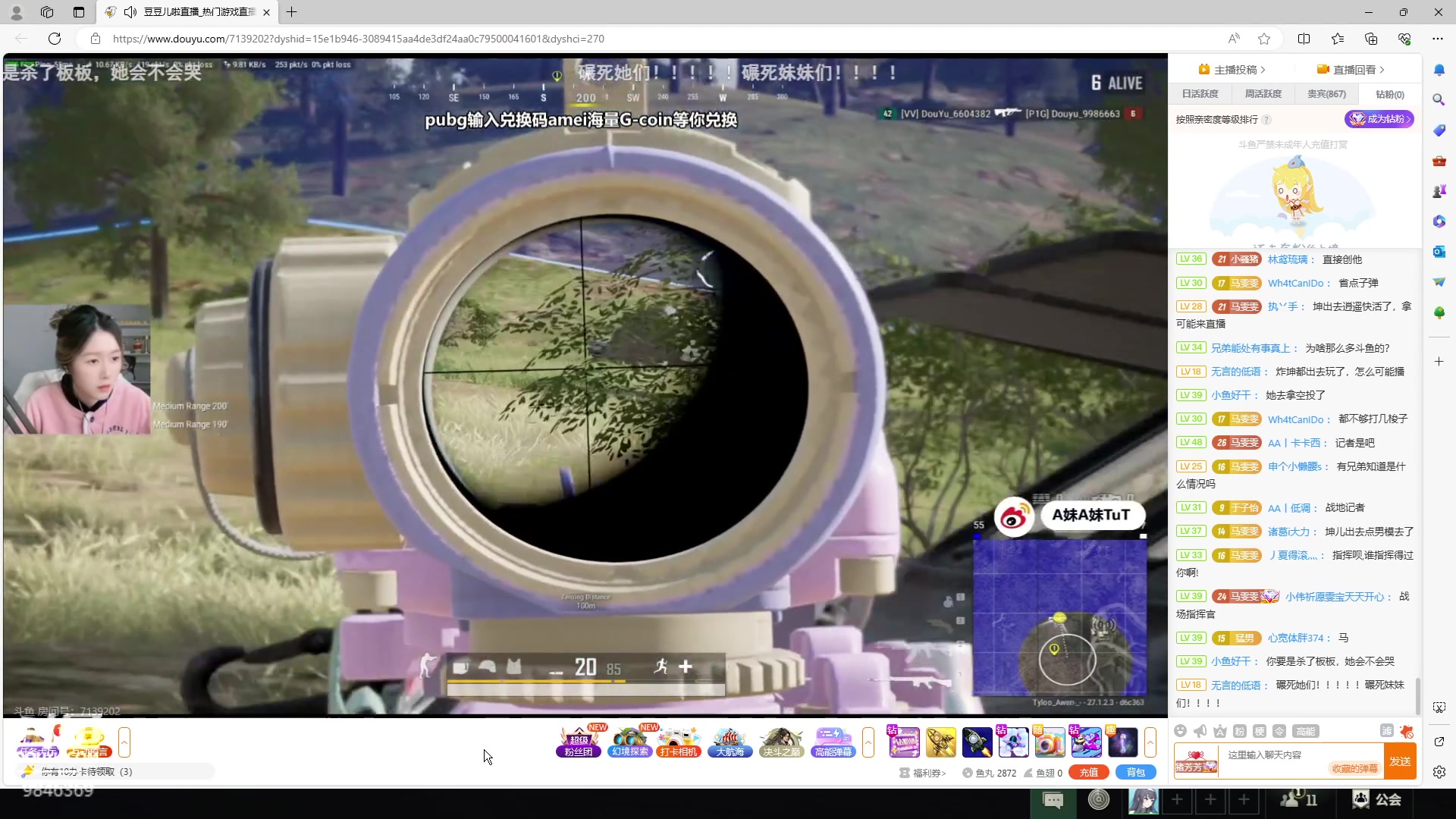Open 主播投稿 streamer submissions

click(x=1232, y=70)
